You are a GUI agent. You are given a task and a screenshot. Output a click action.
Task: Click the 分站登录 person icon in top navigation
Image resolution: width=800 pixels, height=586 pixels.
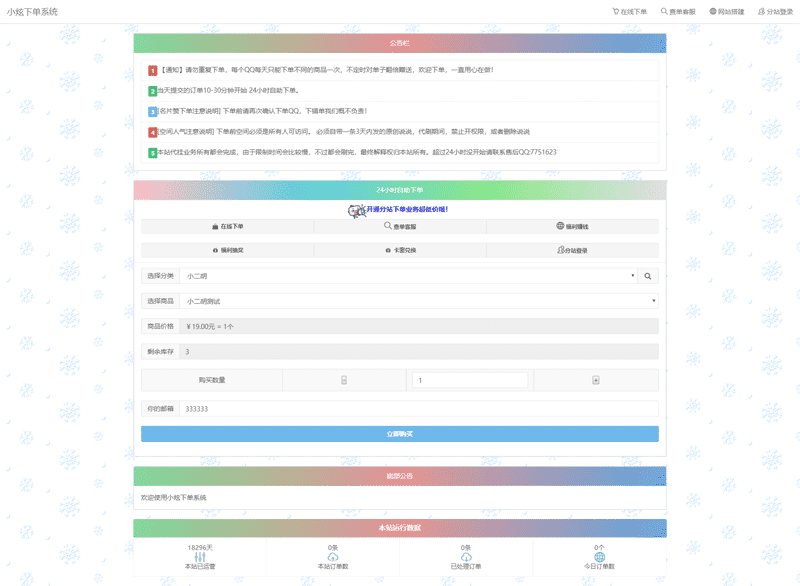762,10
